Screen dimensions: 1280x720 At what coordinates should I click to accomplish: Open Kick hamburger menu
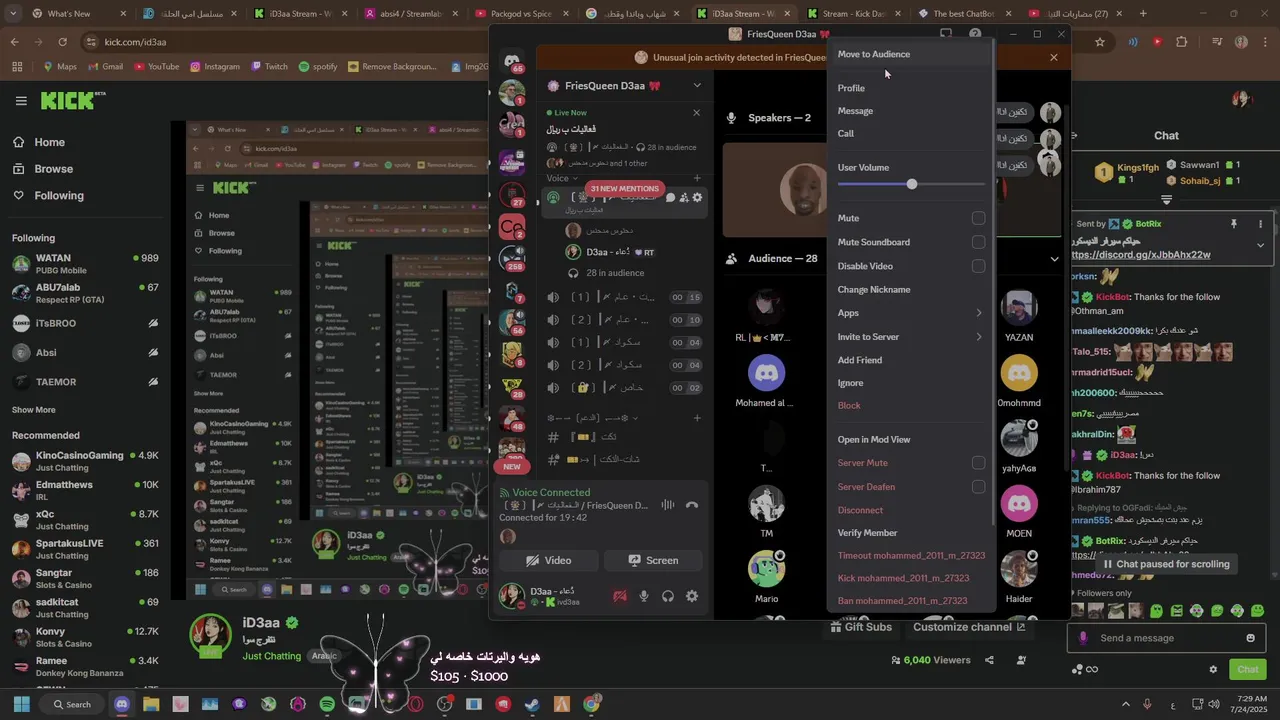click(x=21, y=101)
